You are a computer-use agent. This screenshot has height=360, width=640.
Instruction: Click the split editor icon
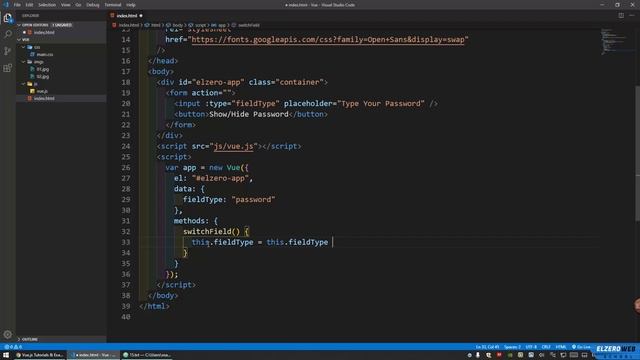tap(621, 16)
